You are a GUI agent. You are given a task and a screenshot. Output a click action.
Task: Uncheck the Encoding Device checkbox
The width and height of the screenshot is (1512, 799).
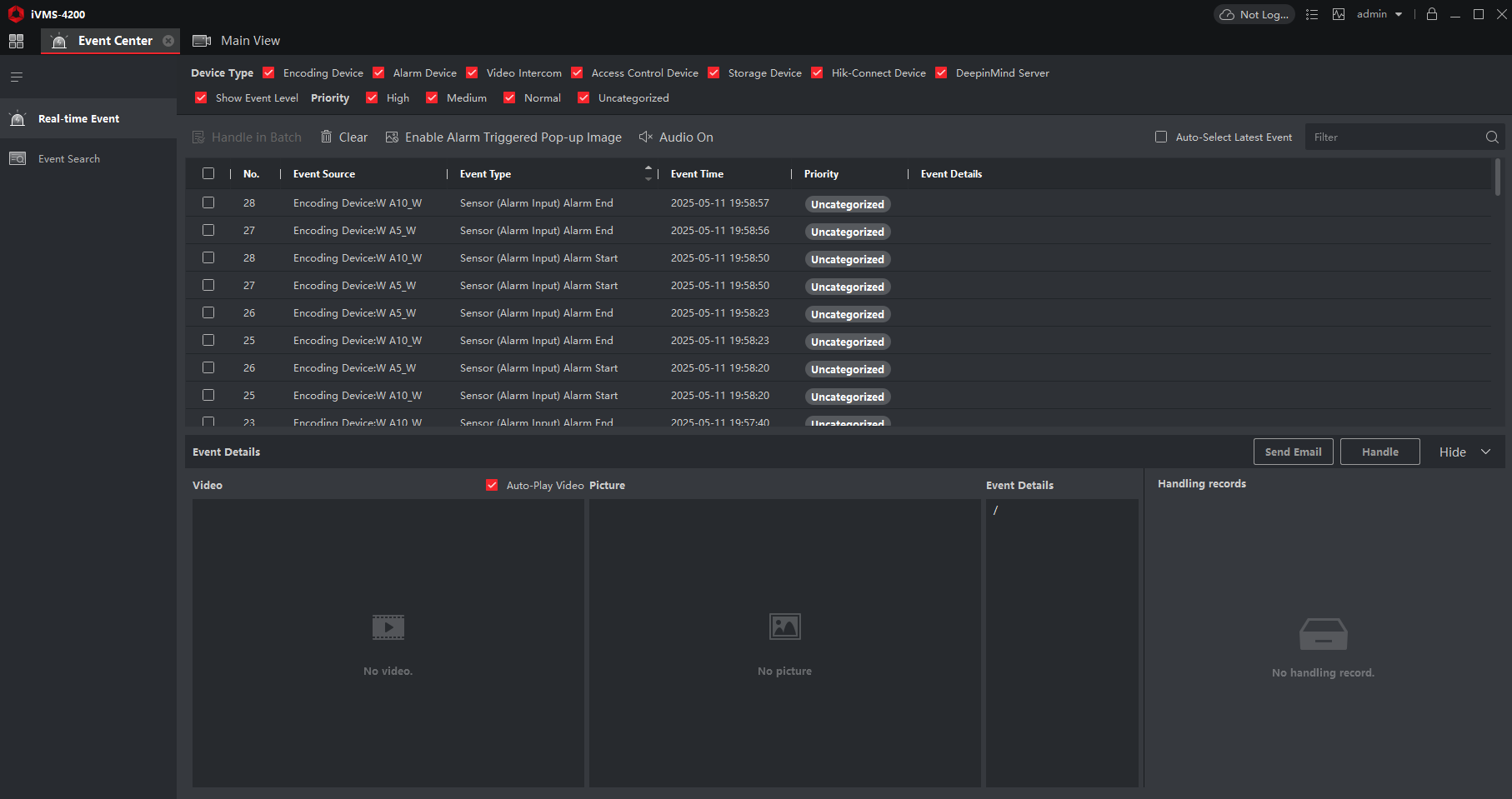(268, 73)
